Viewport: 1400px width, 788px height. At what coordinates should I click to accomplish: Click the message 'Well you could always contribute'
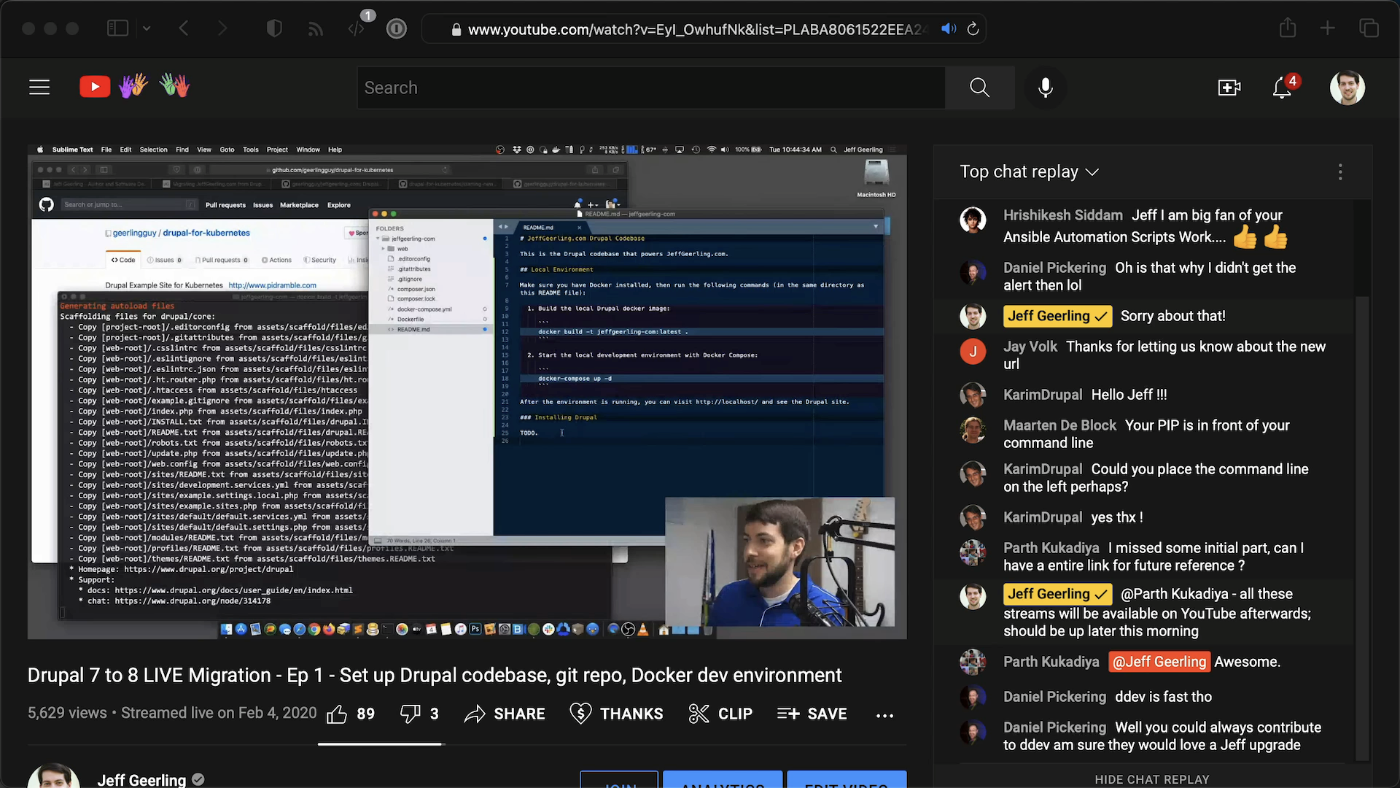[1162, 736]
